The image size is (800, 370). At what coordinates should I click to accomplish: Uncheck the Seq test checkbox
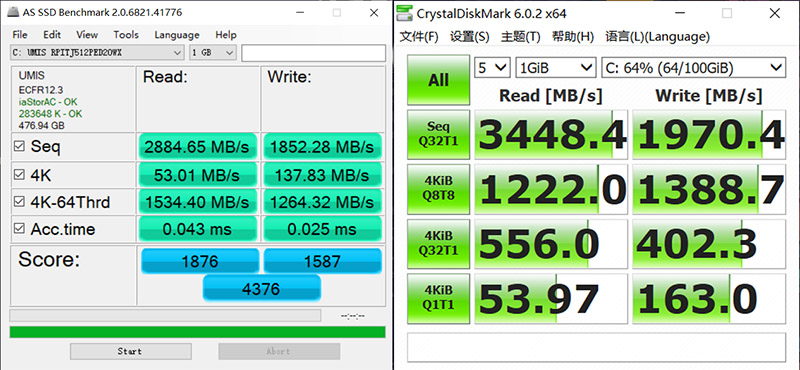[19, 147]
